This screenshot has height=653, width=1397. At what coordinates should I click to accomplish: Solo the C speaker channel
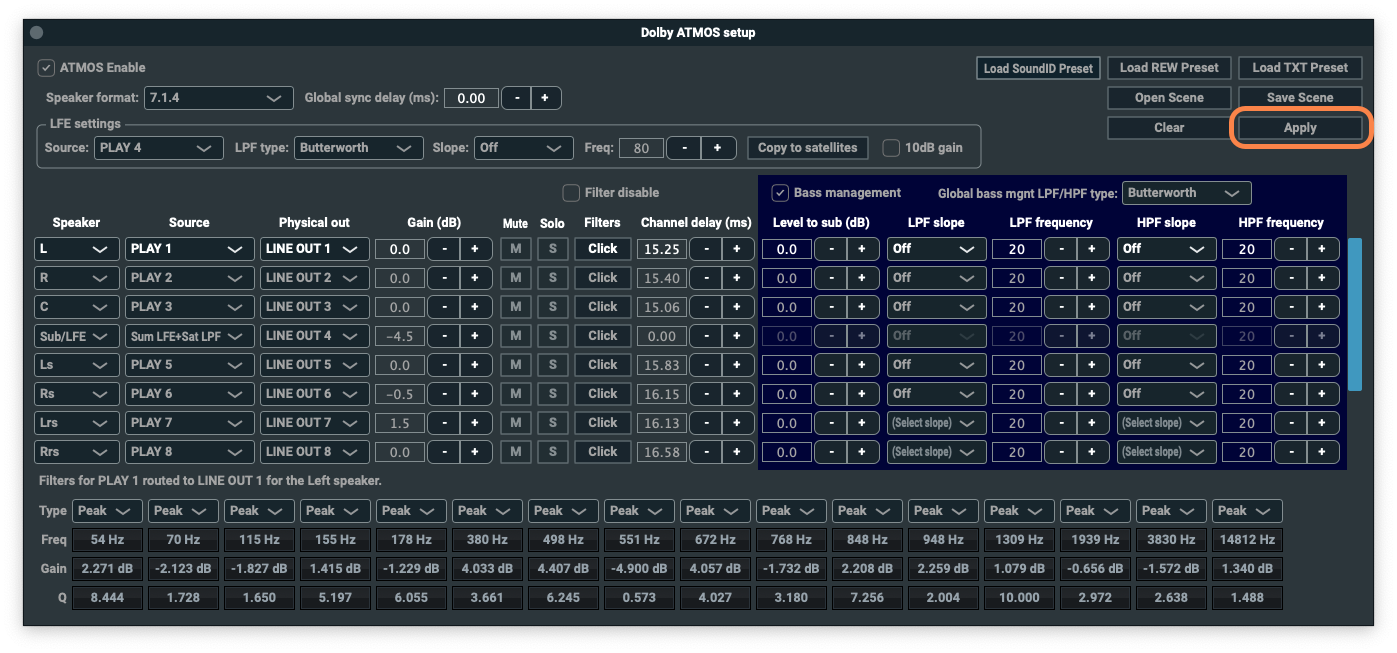click(552, 307)
